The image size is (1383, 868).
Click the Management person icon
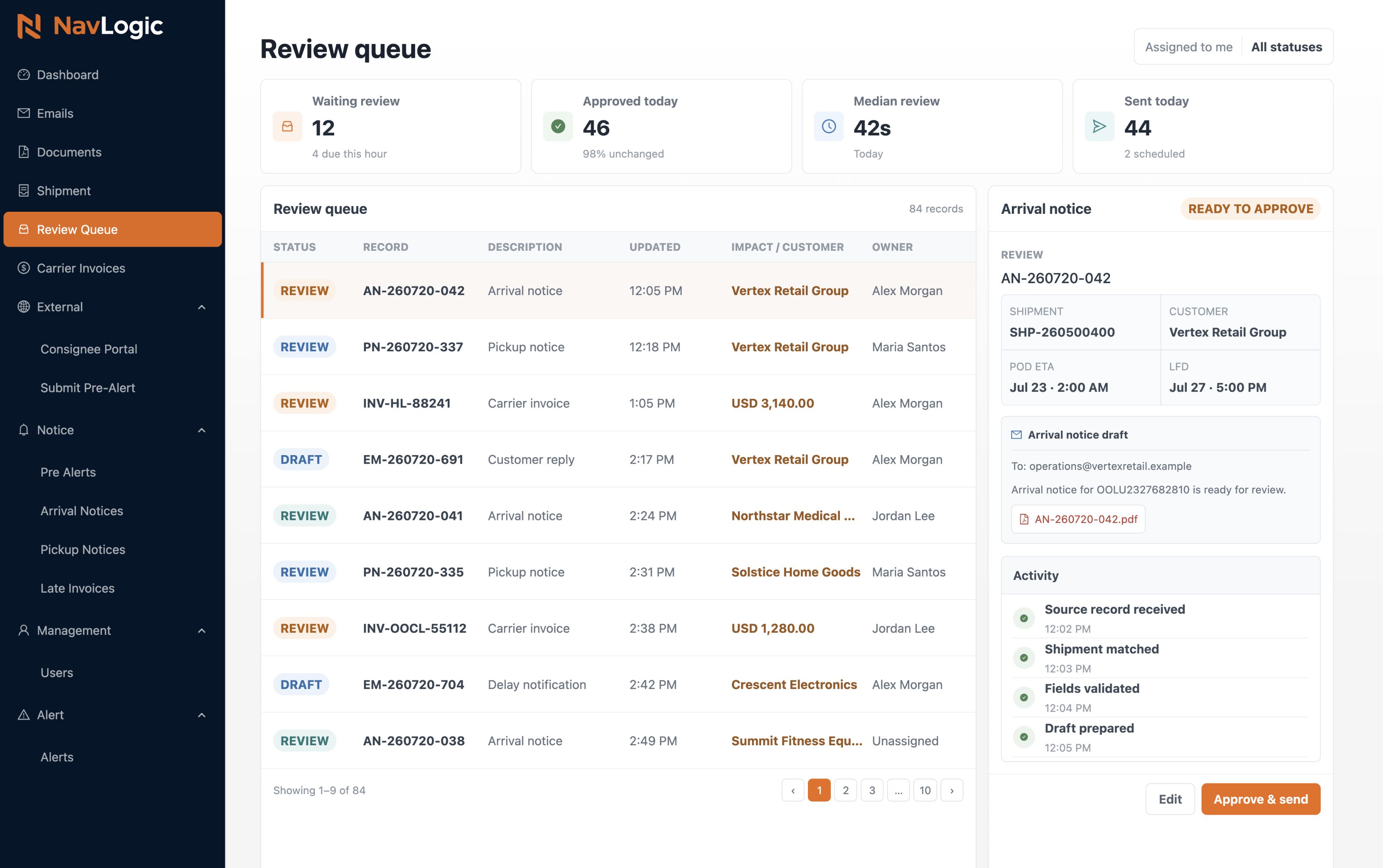(x=23, y=630)
